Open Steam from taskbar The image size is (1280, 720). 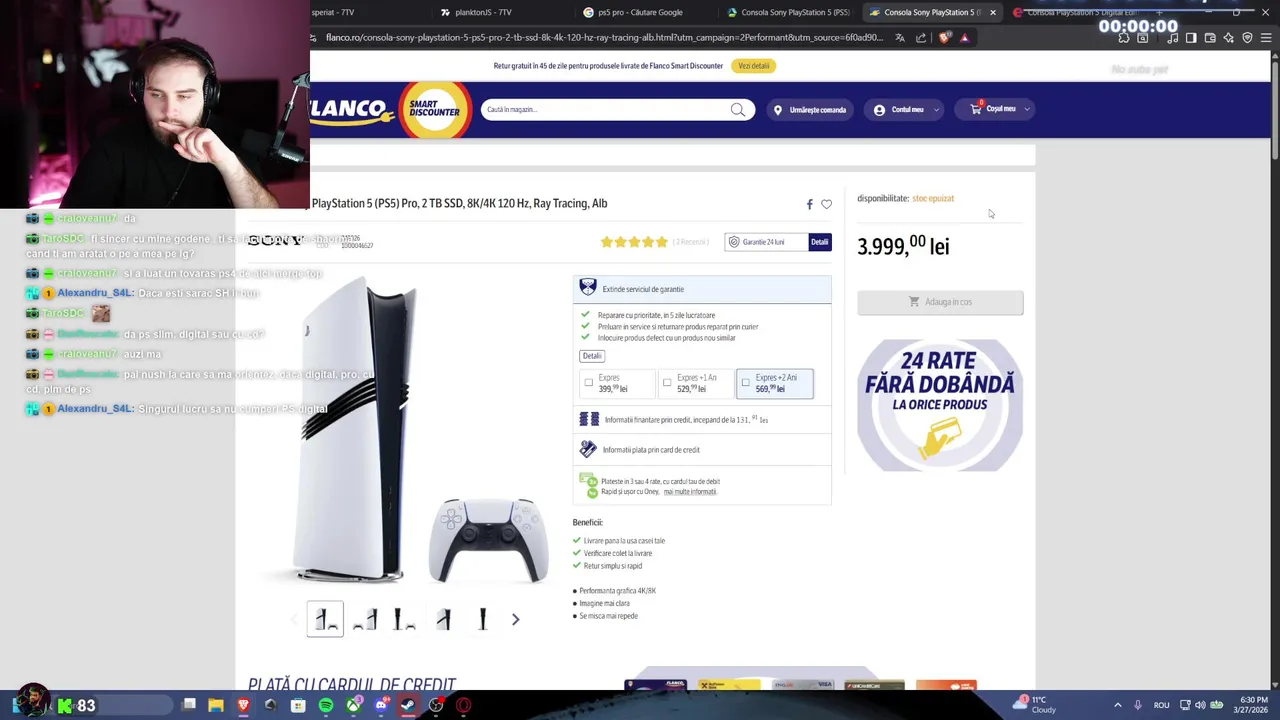[408, 705]
